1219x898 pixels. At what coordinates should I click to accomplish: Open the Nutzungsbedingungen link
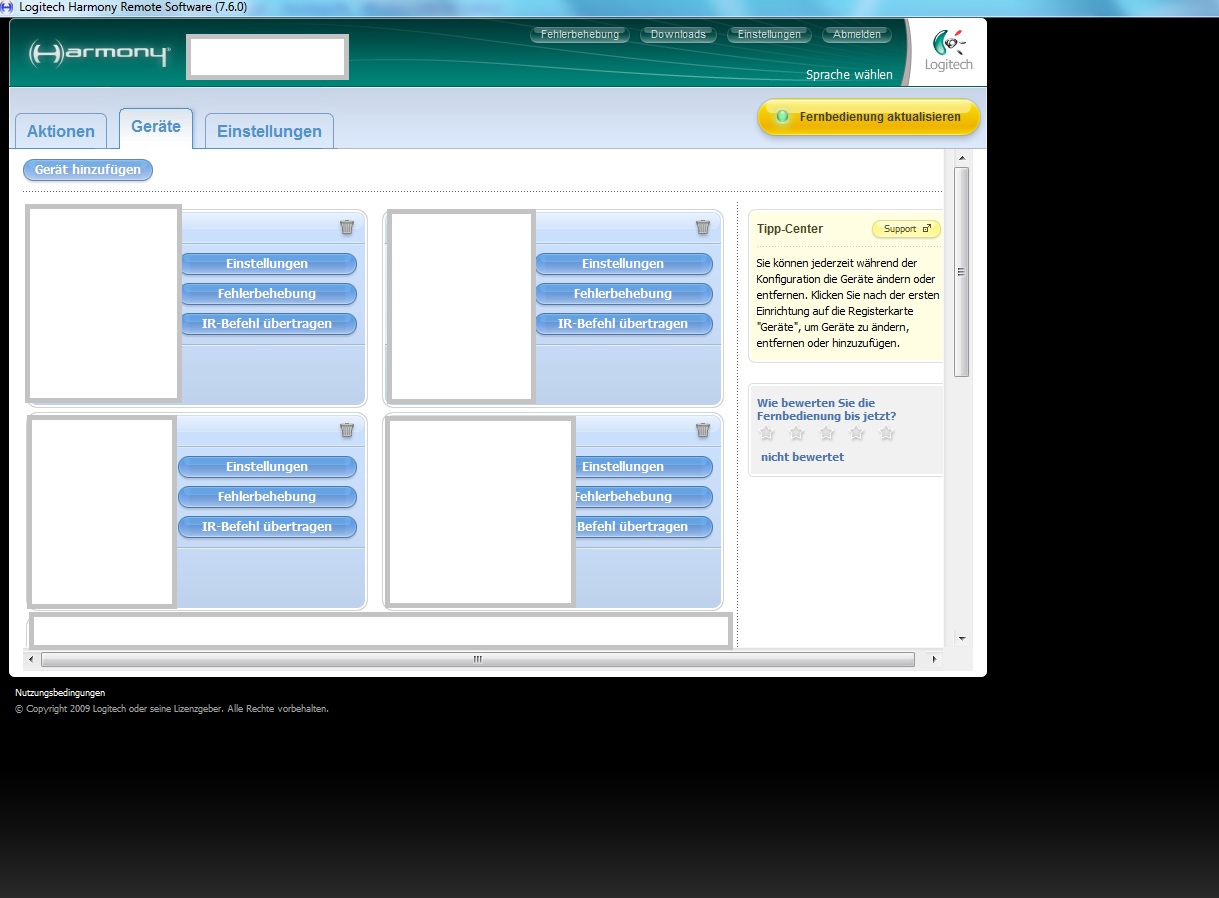[60, 692]
